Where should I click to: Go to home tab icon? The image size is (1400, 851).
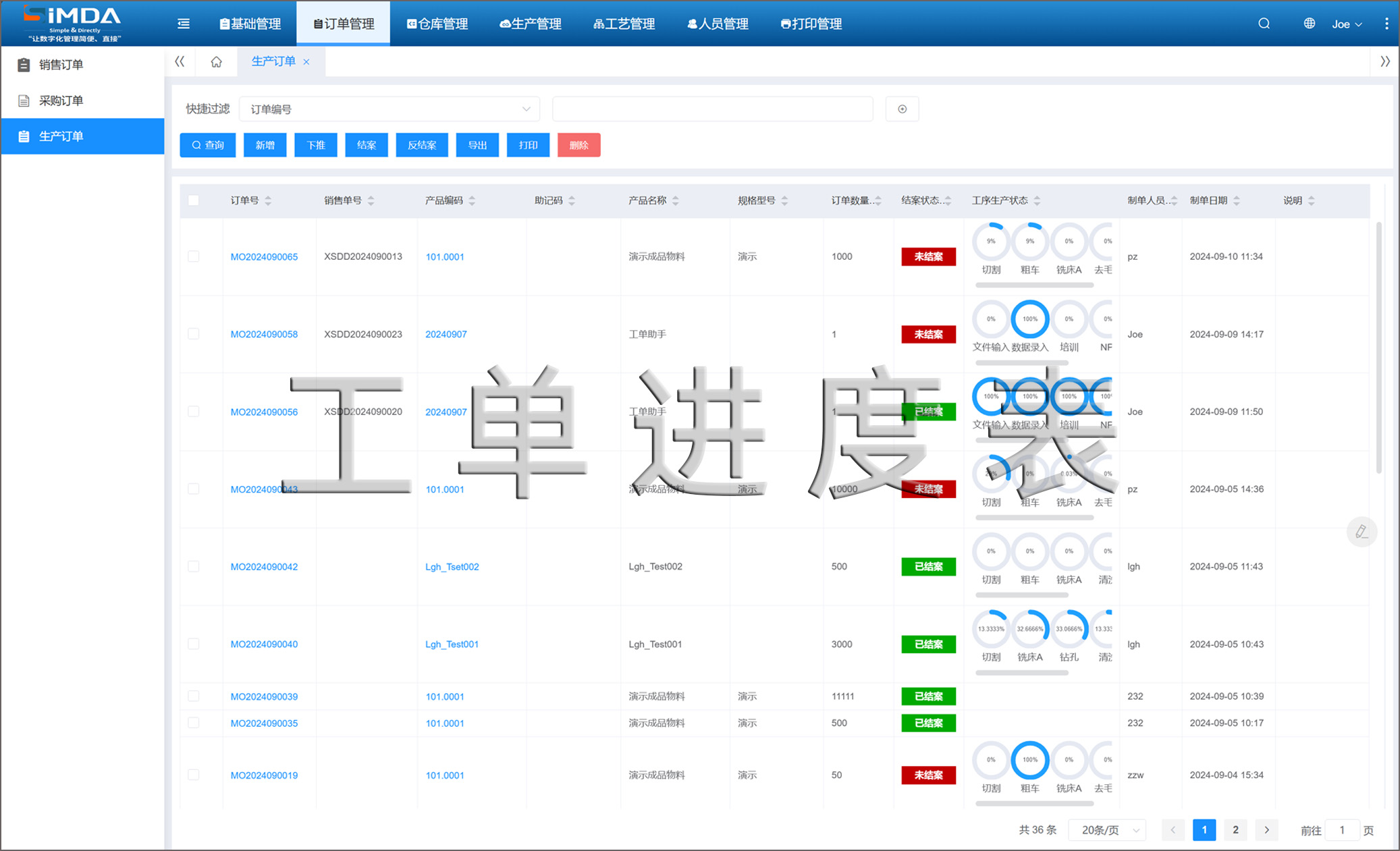coord(216,62)
